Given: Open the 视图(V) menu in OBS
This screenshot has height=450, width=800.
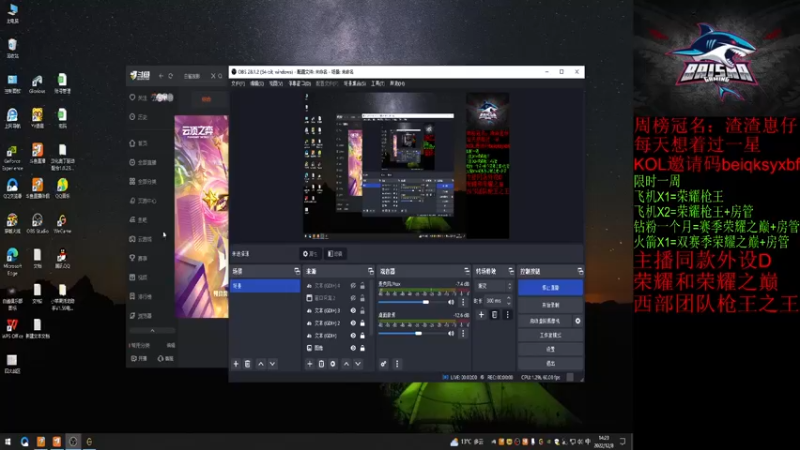Looking at the screenshot, I should coord(276,84).
